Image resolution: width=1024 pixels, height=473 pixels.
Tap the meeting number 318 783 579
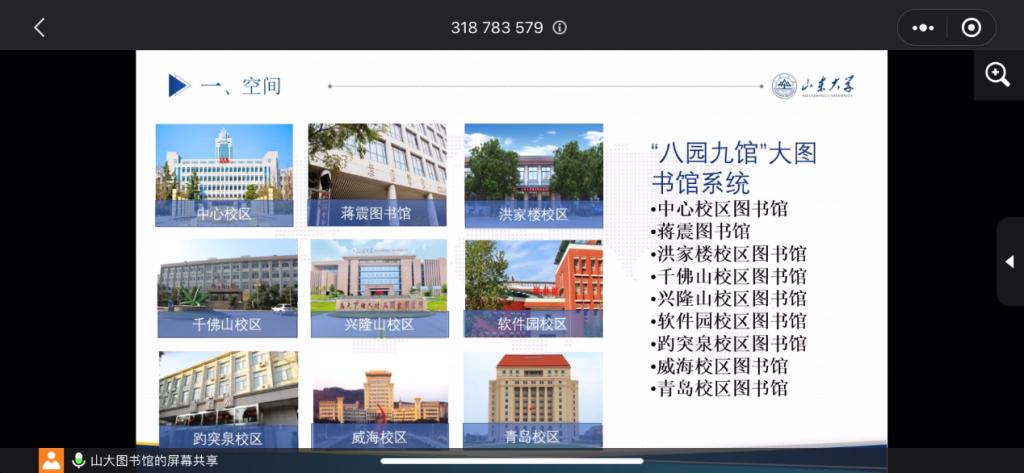tap(497, 28)
